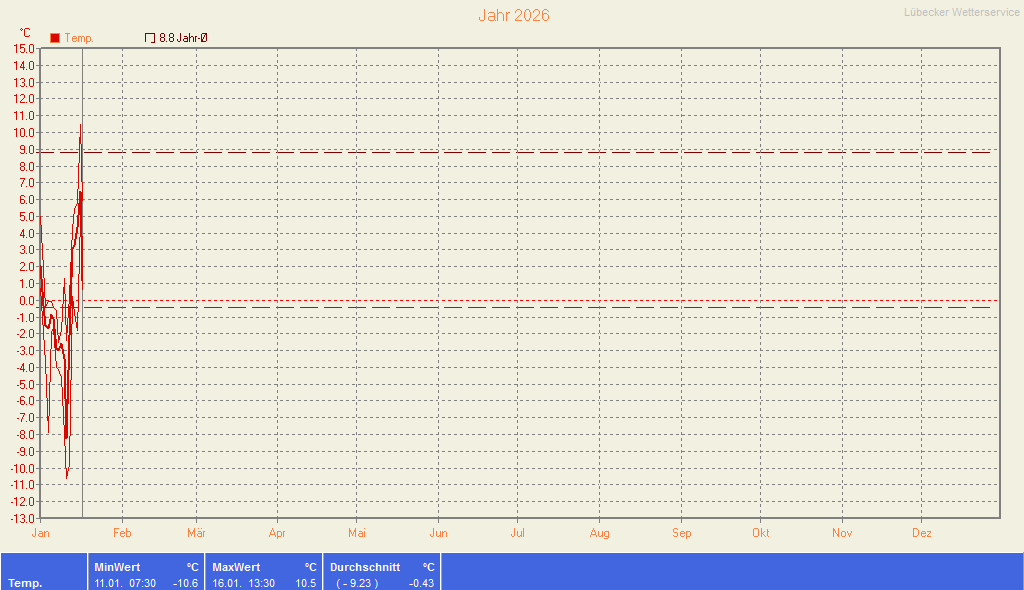Click the MinWert column header
1024x590 pixels.
[x=117, y=567]
